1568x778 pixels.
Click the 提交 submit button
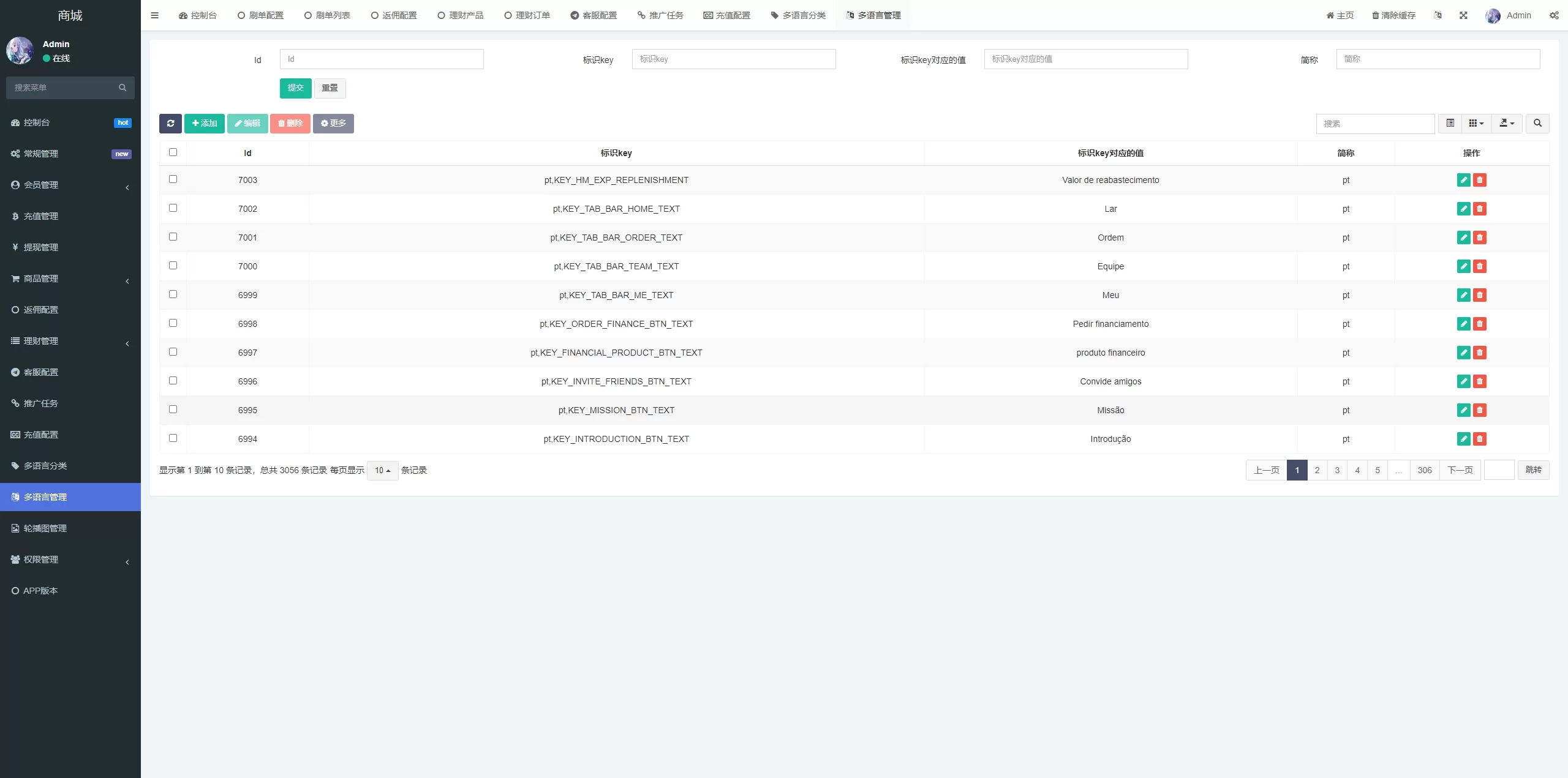pos(295,88)
